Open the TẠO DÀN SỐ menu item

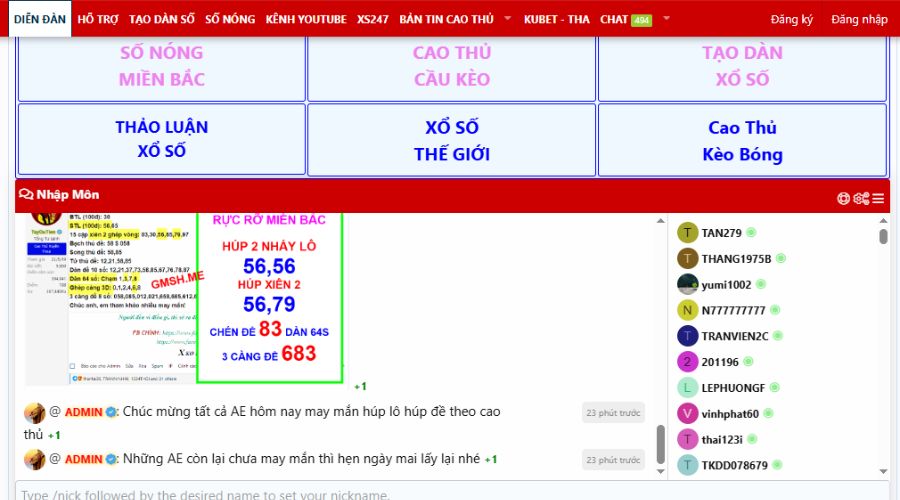tap(162, 19)
